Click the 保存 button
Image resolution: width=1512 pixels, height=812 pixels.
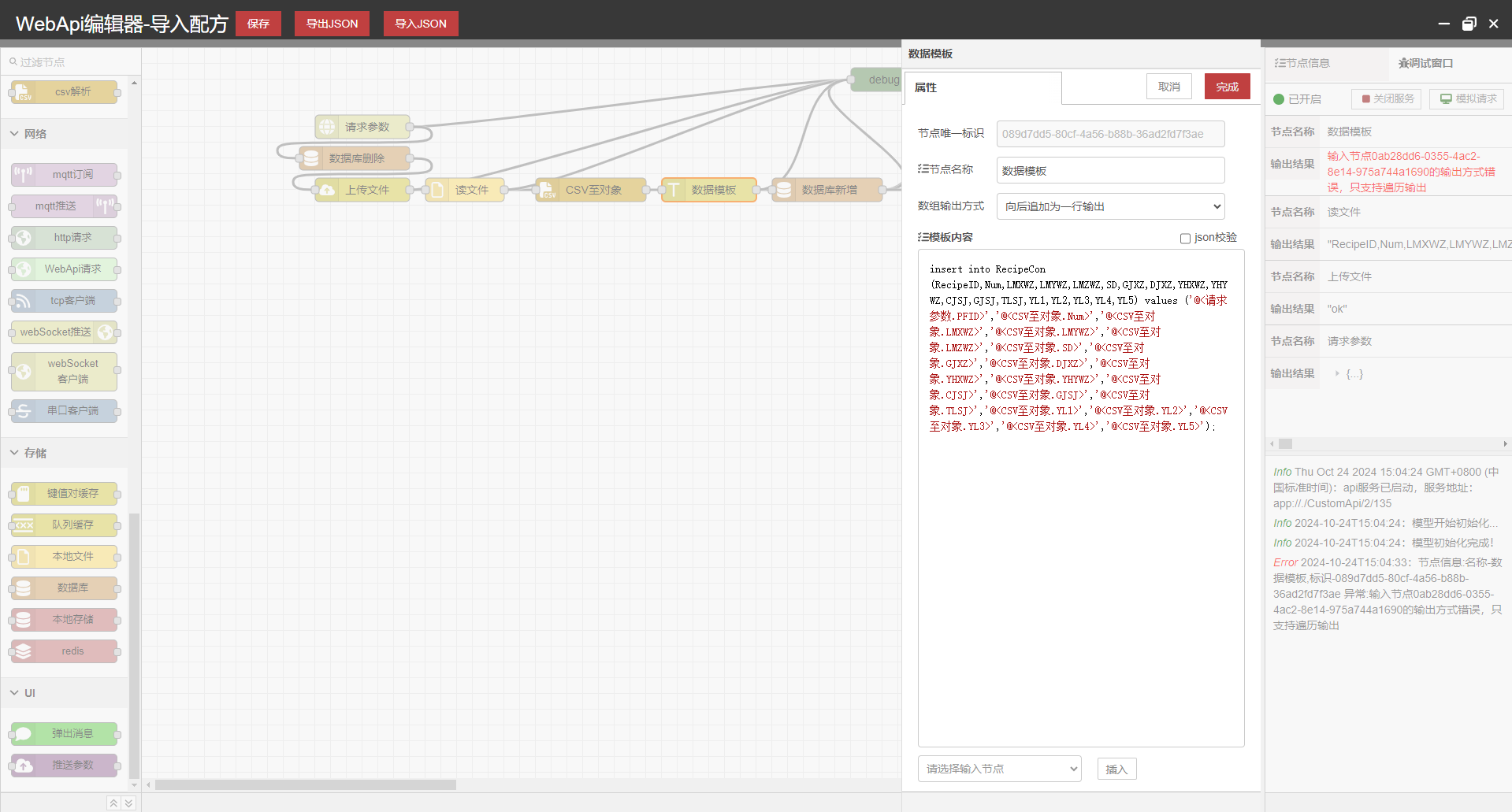click(258, 24)
